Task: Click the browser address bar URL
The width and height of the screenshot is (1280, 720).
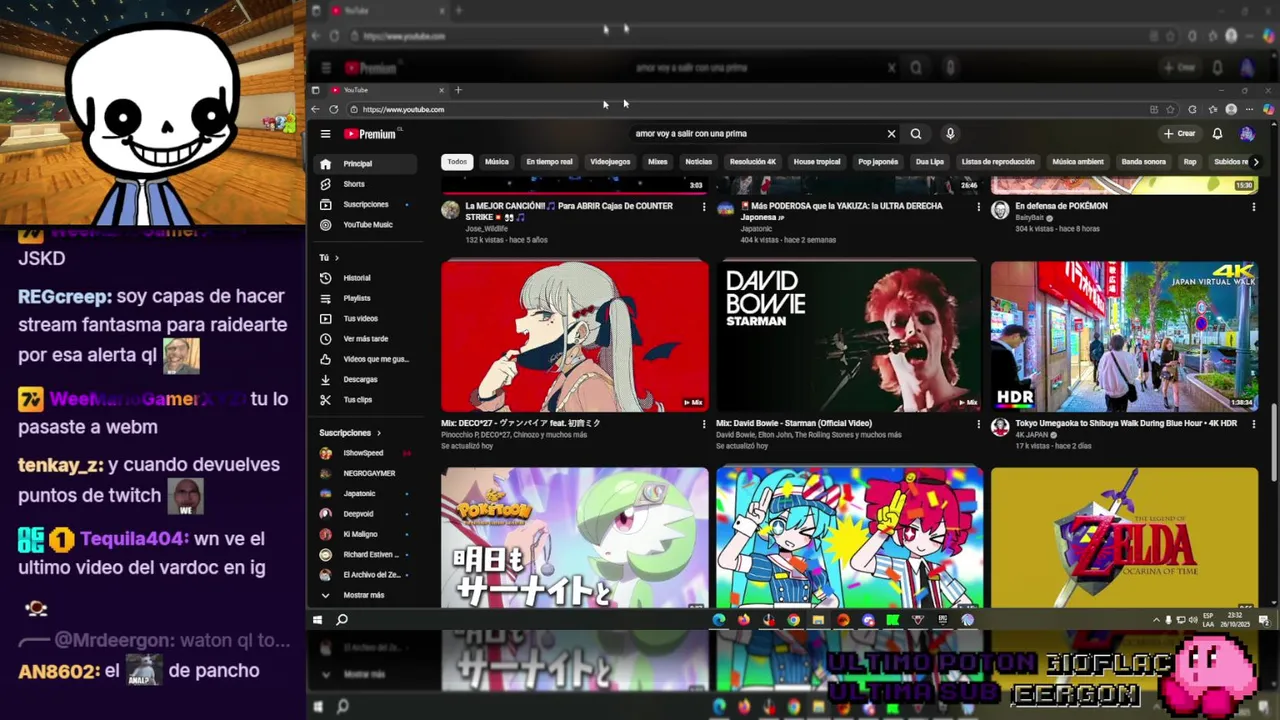Action: point(404,109)
